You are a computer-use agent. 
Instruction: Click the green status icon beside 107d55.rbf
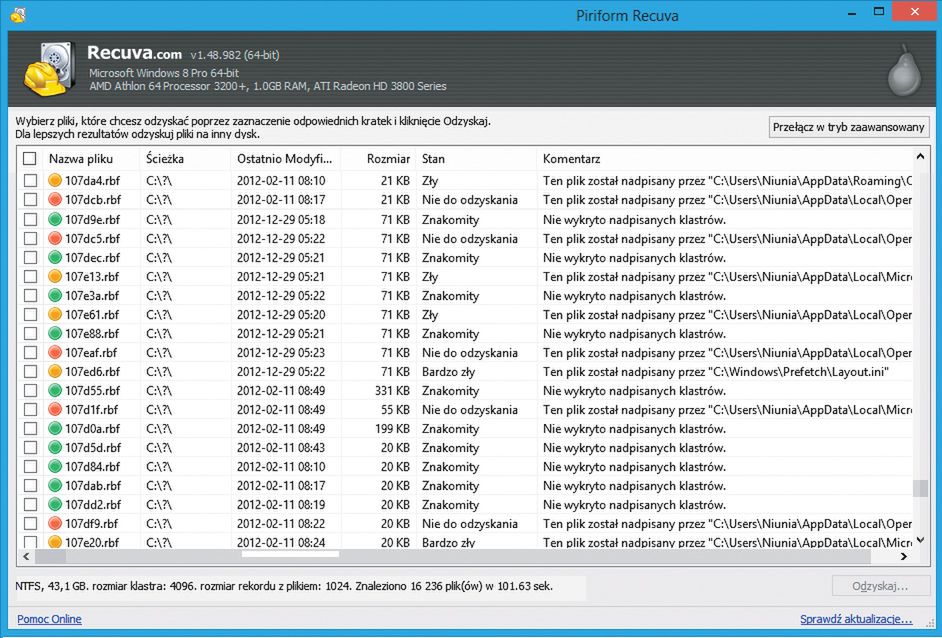tap(55, 390)
